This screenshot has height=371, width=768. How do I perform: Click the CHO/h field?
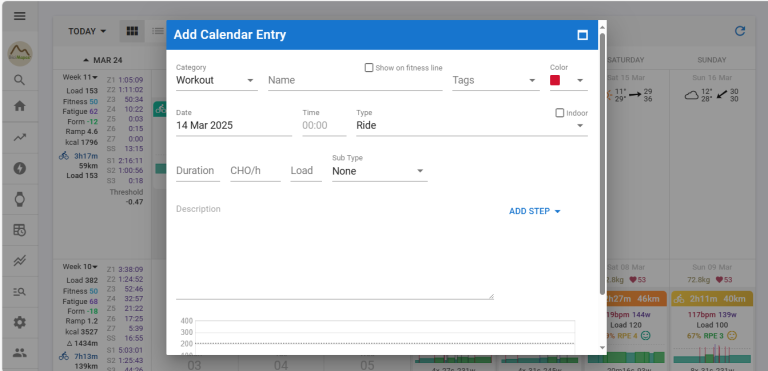[255, 171]
